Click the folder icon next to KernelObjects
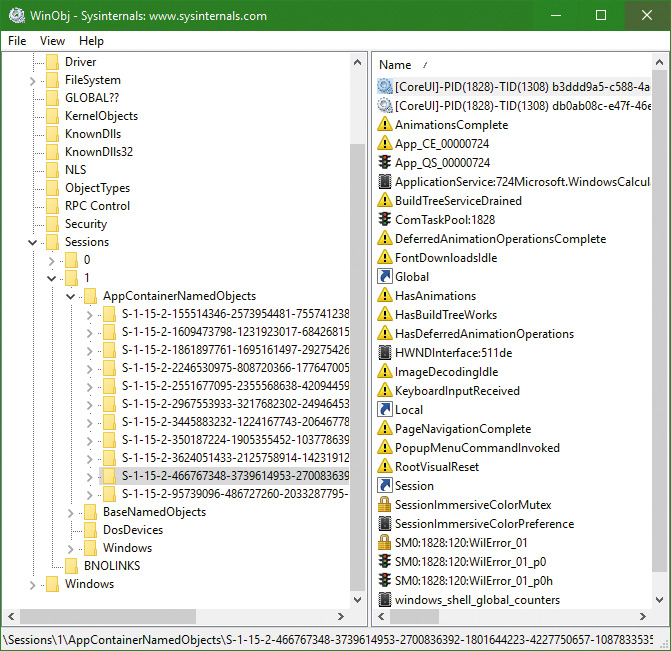This screenshot has width=671, height=651. [x=52, y=116]
